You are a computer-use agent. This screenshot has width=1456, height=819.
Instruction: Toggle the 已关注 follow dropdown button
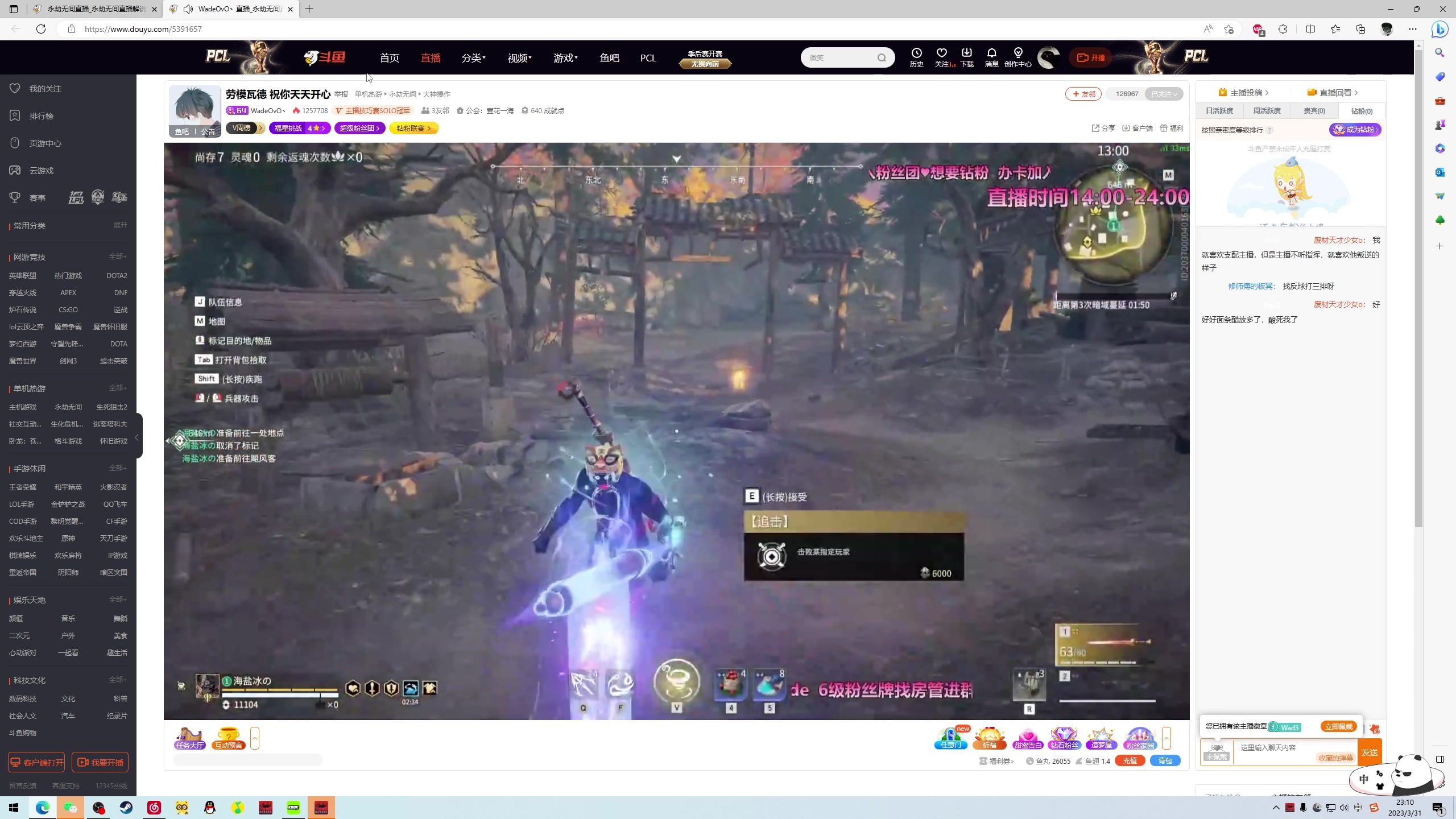(x=1164, y=94)
